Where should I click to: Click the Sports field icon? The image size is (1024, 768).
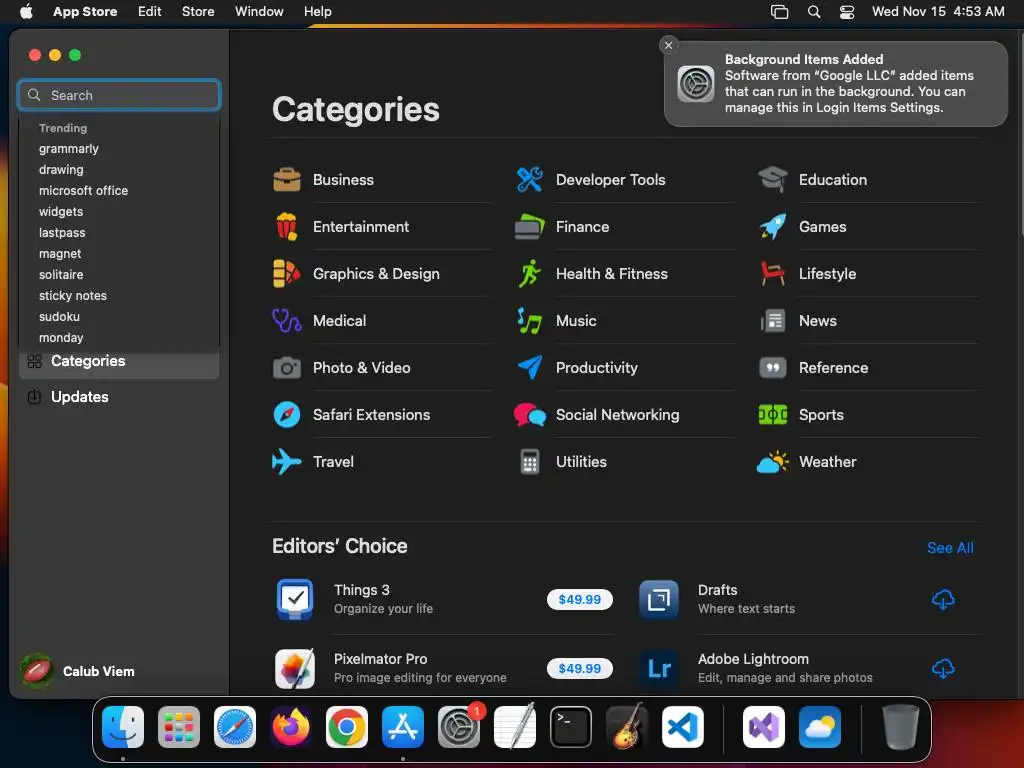(x=773, y=415)
